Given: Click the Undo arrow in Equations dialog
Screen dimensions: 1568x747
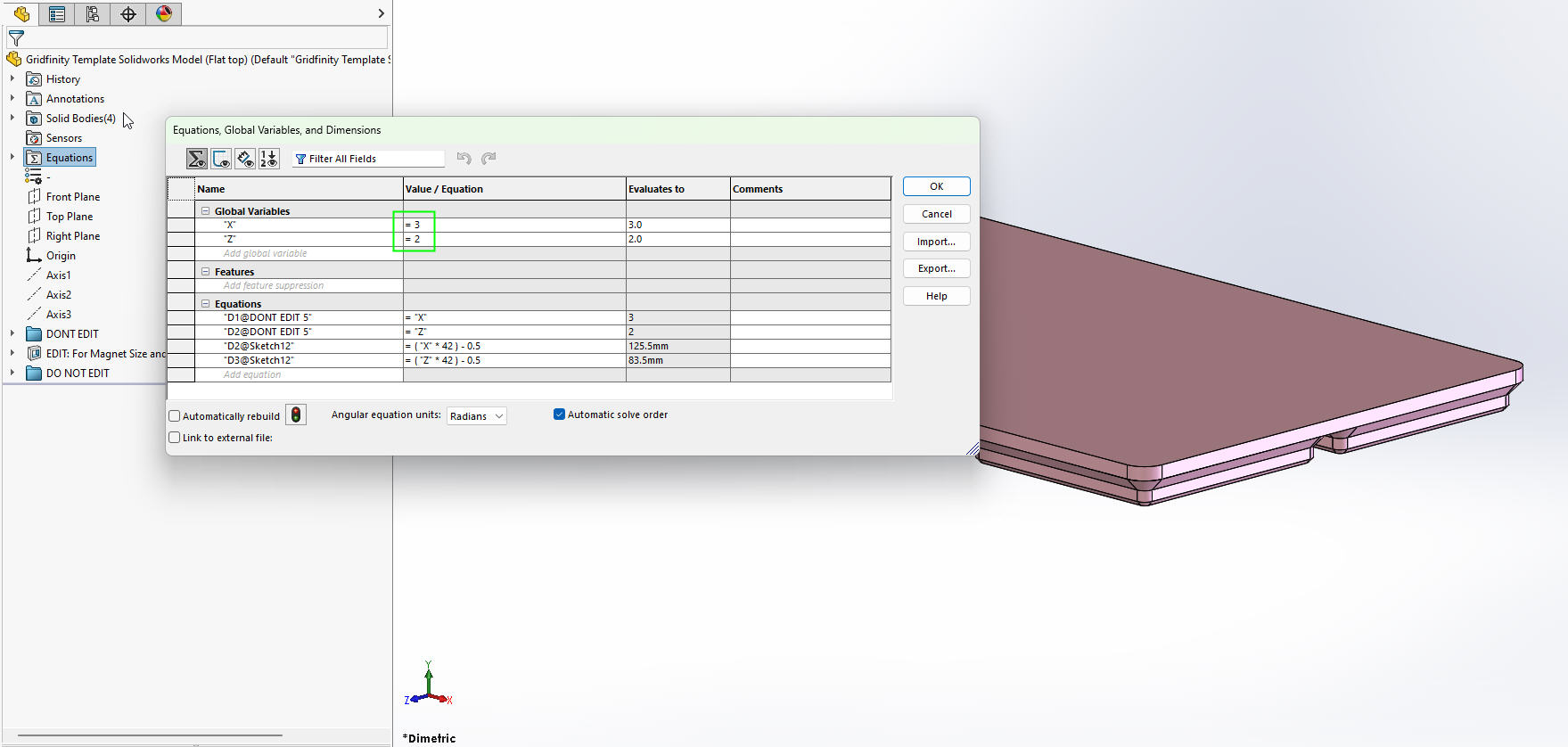Looking at the screenshot, I should 464,159.
